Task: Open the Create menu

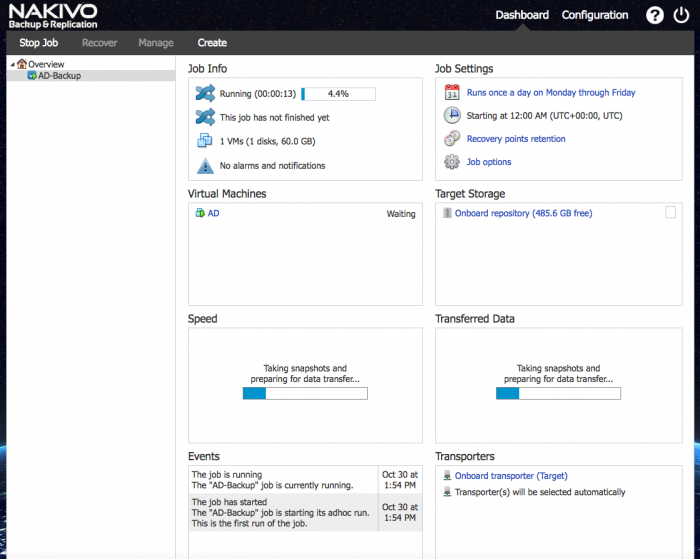Action: [x=212, y=43]
